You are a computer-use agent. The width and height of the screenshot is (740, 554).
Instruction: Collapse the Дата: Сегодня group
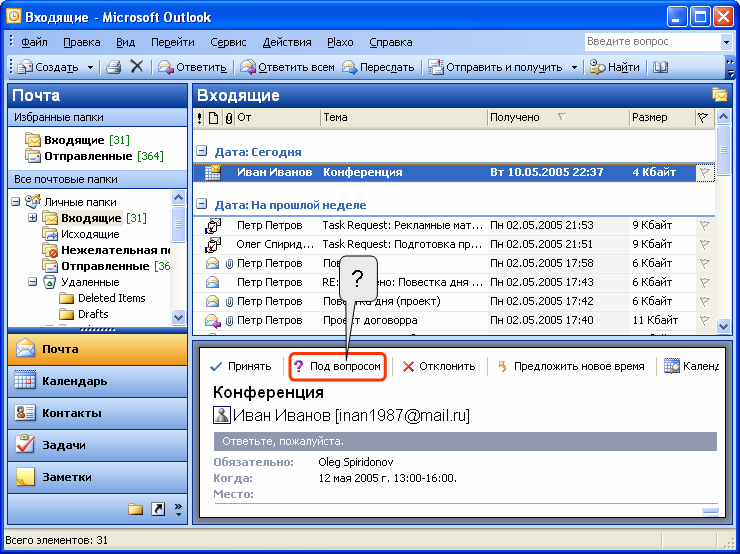(202, 151)
